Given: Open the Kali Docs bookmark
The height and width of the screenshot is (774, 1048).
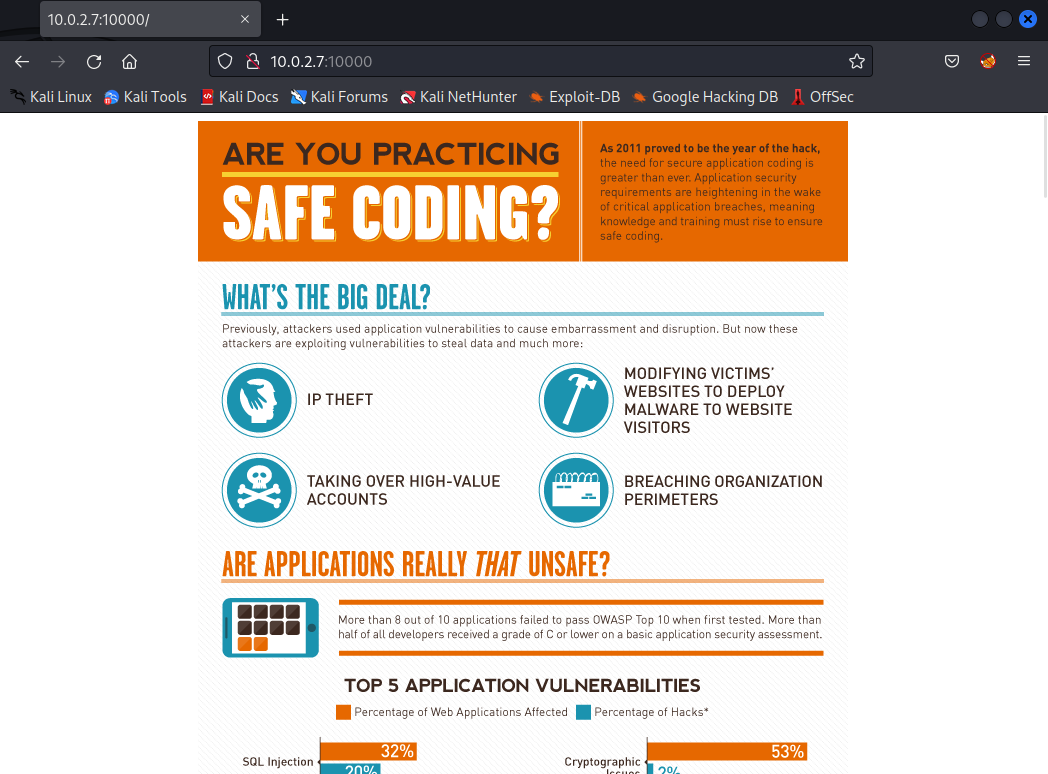Looking at the screenshot, I should (x=239, y=97).
